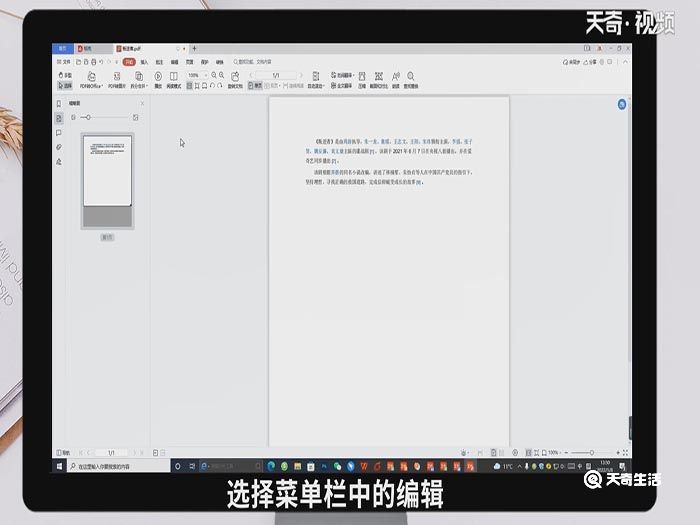Toggle Continuous Reading mode
Viewport: 700px width, 525px height.
pyautogui.click(x=293, y=85)
